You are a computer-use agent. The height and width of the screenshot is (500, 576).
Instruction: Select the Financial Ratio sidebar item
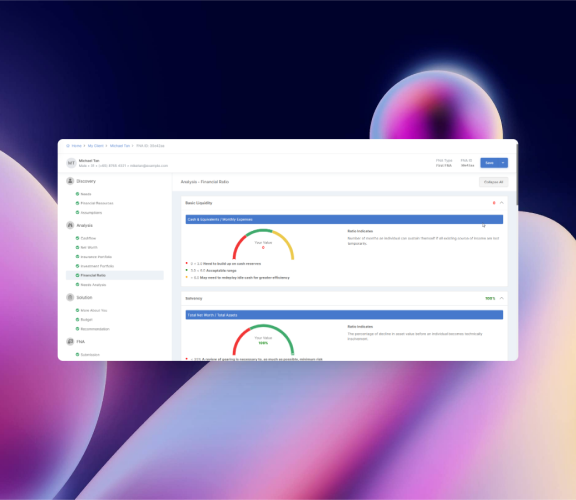click(x=115, y=275)
